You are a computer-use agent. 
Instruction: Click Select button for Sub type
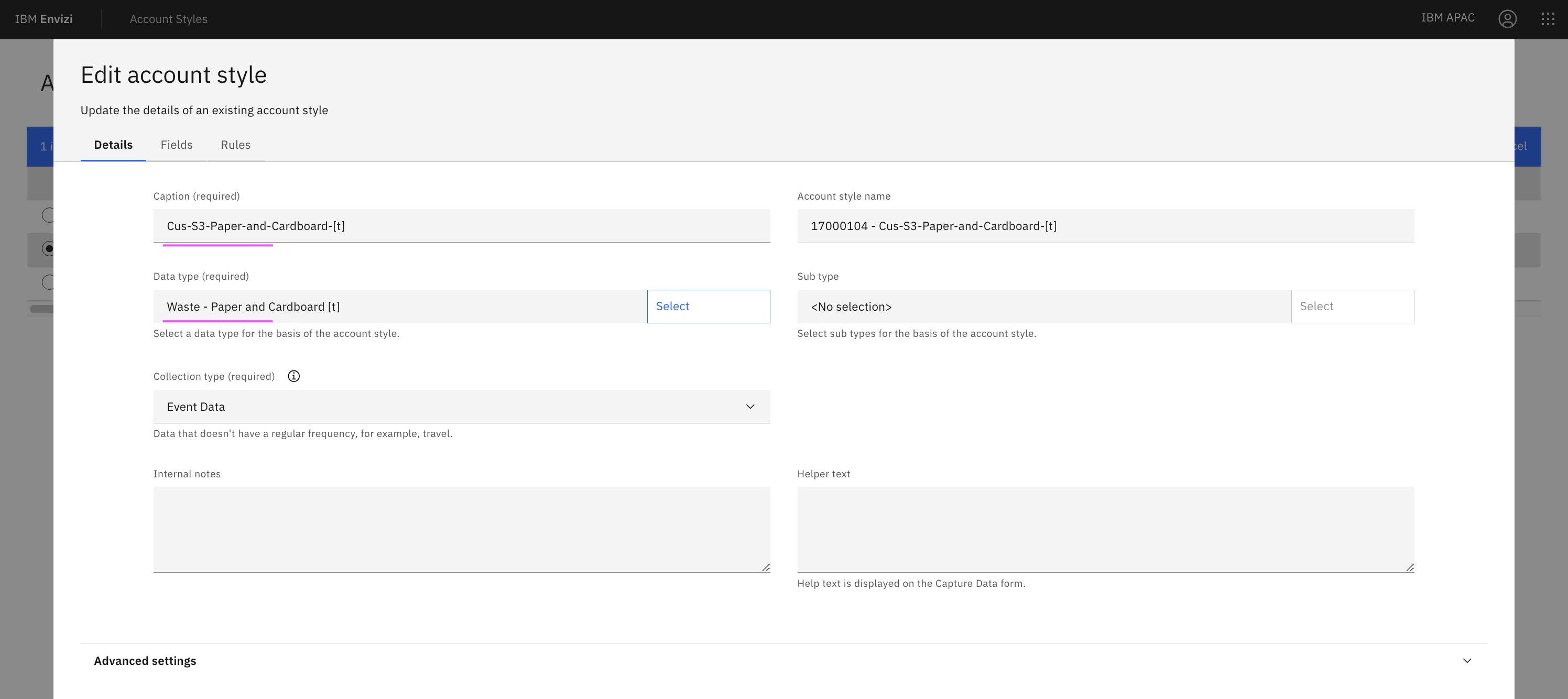pyautogui.click(x=1352, y=307)
